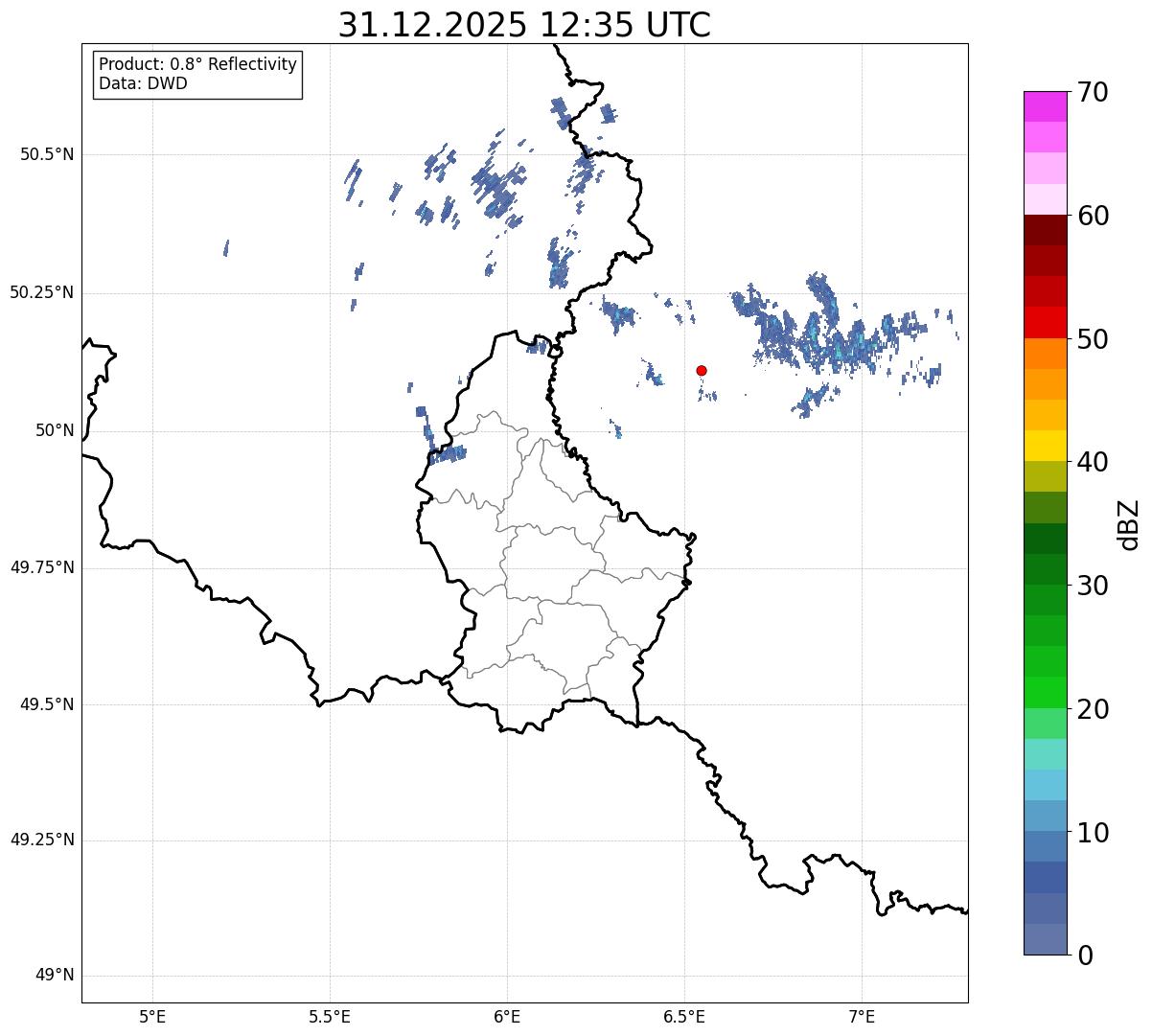Click the title "31.12.2025 12:35 UTC"
This screenshot has width=1152, height=1036.
pyautogui.click(x=524, y=25)
